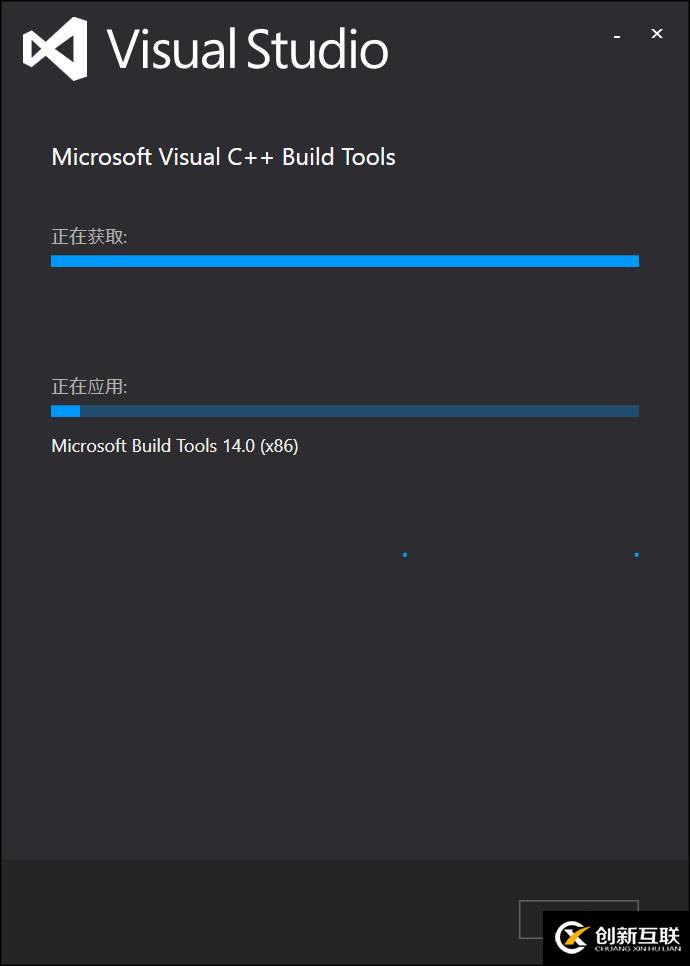
Task: Click the "Visual Studio" title text
Action: (x=247, y=50)
